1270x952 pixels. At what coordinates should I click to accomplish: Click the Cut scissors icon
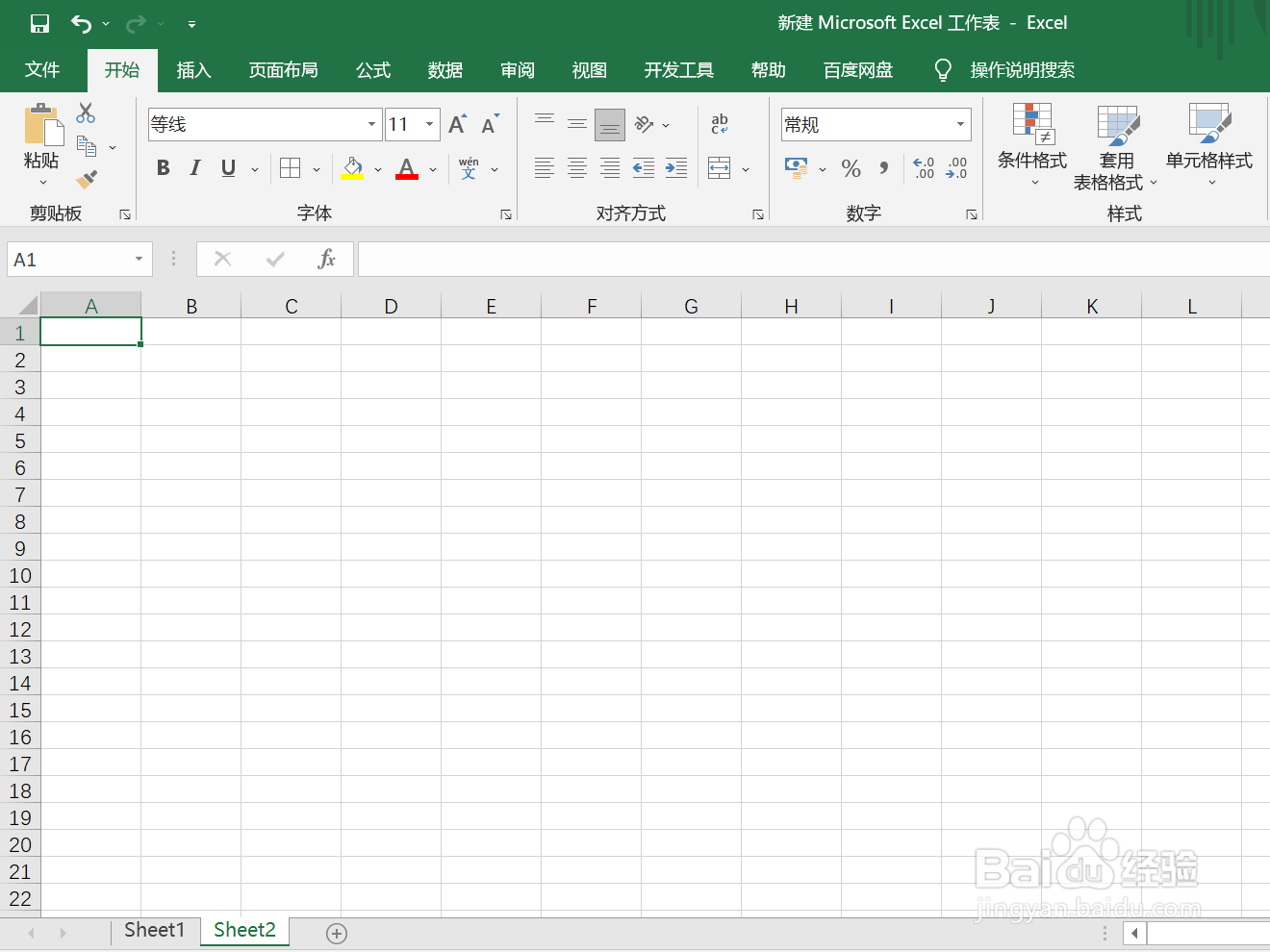coord(87,113)
